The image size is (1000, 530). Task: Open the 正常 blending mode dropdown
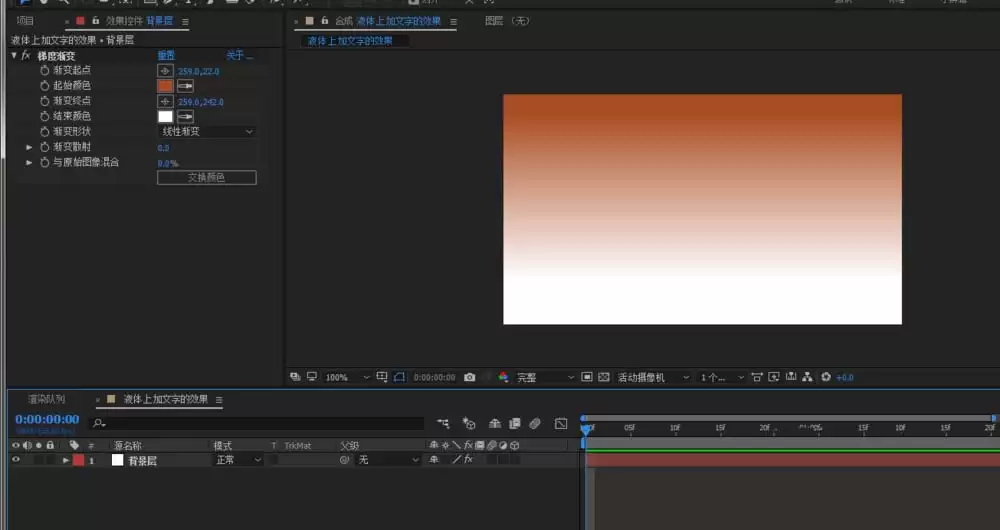point(237,460)
